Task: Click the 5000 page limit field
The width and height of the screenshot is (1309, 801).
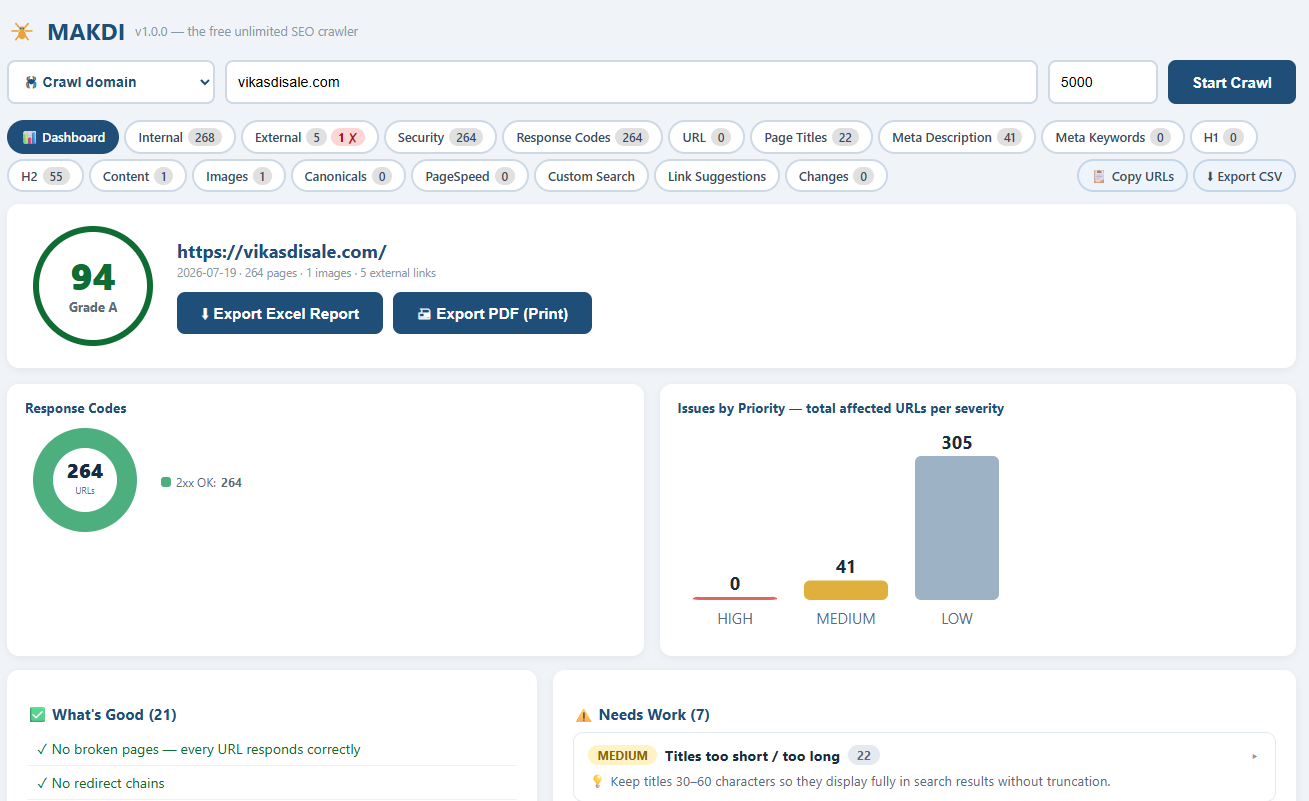Action: [1102, 82]
